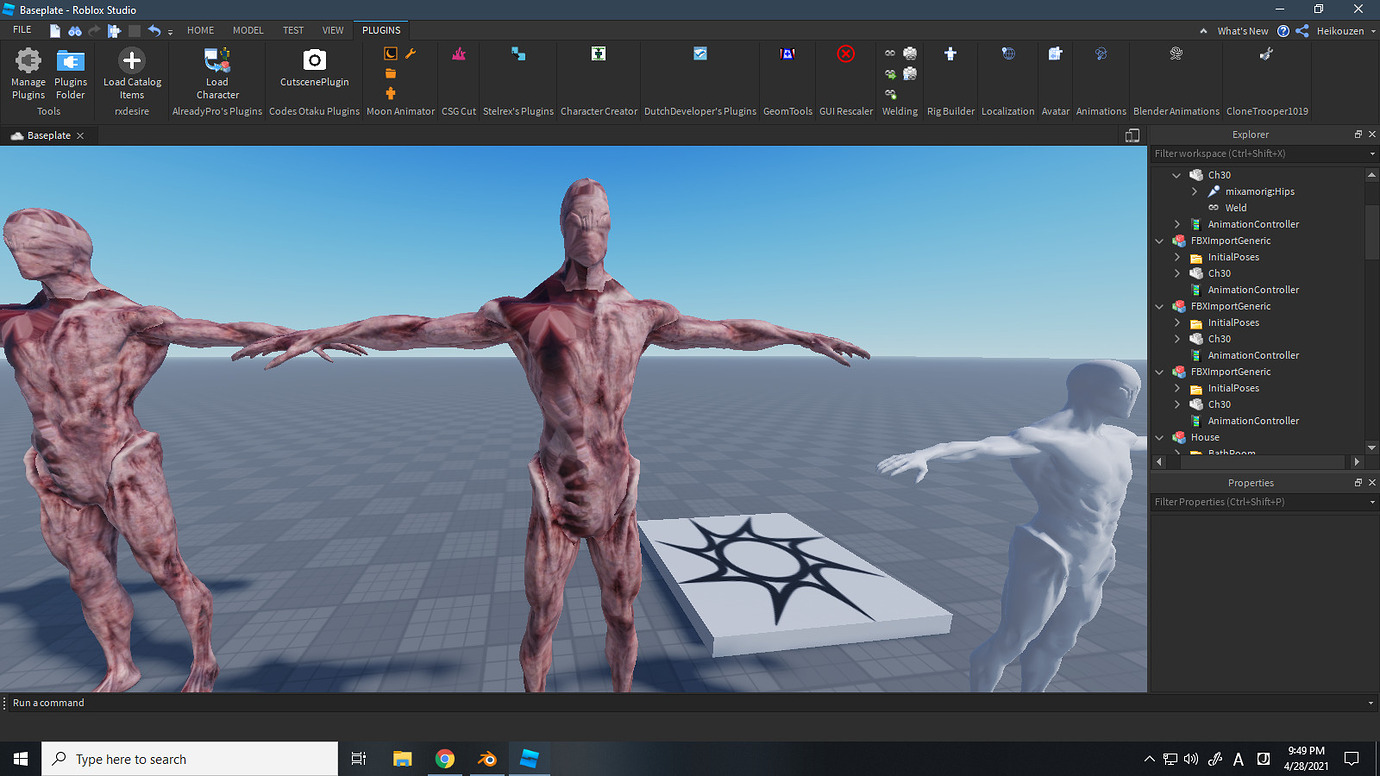The image size is (1380, 776).
Task: Launch the GeomTools plugin icon
Action: [x=787, y=54]
